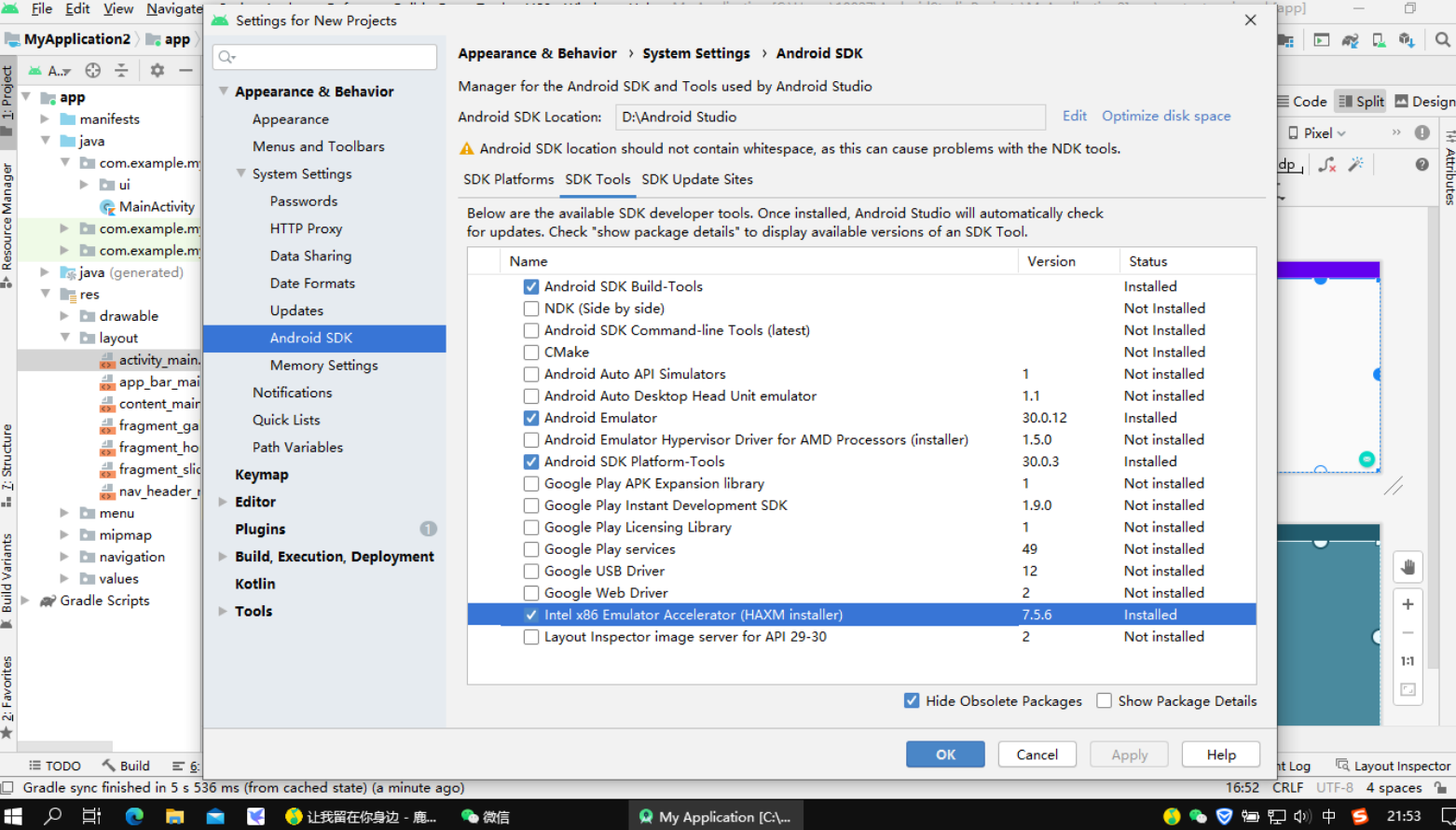Open the Build tool window
The image size is (1456, 830).
click(126, 766)
